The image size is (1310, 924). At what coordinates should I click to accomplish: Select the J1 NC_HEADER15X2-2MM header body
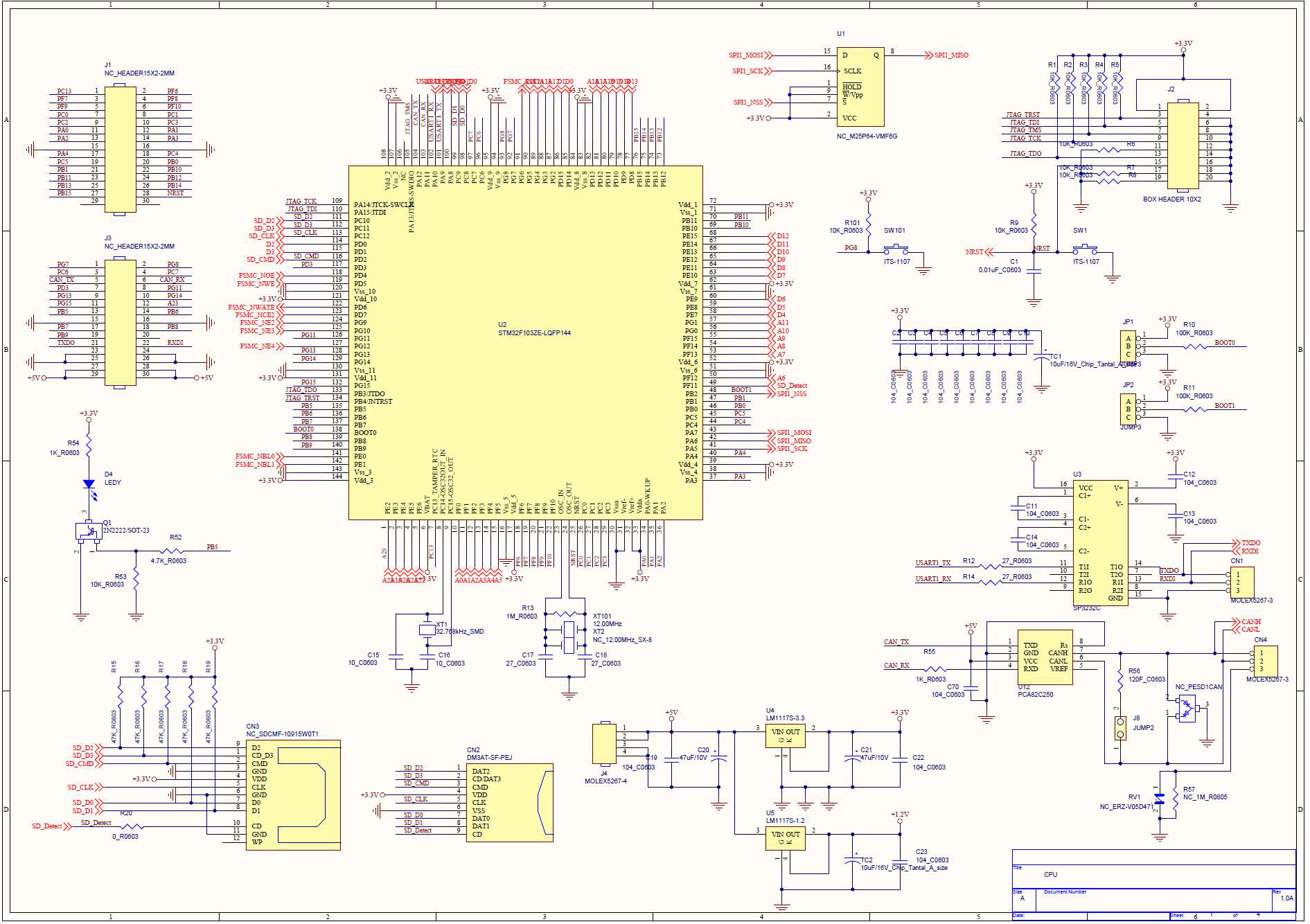pos(120,148)
